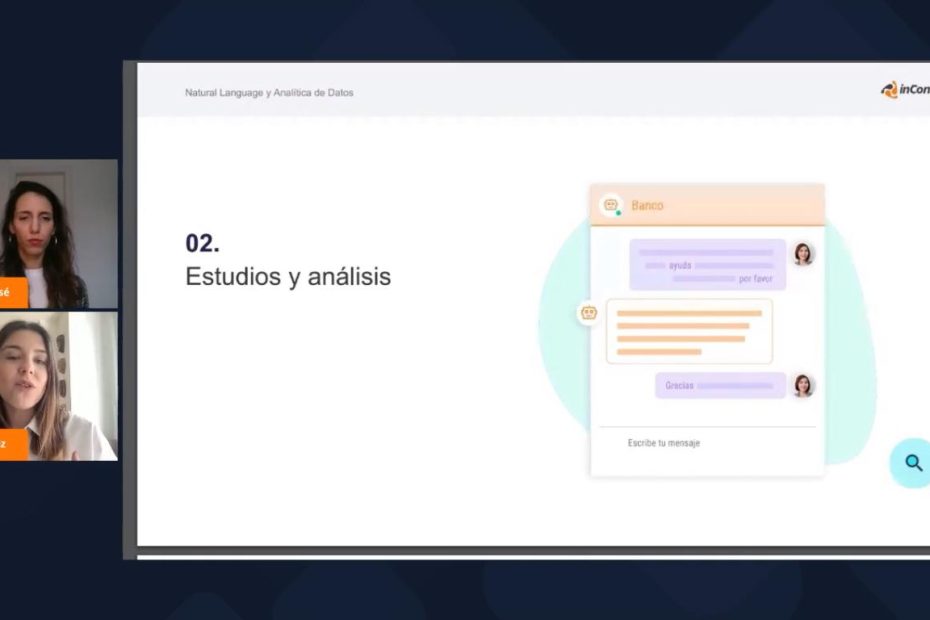This screenshot has height=620, width=930.
Task: Click the 'Banco' chat title
Action: click(x=647, y=205)
